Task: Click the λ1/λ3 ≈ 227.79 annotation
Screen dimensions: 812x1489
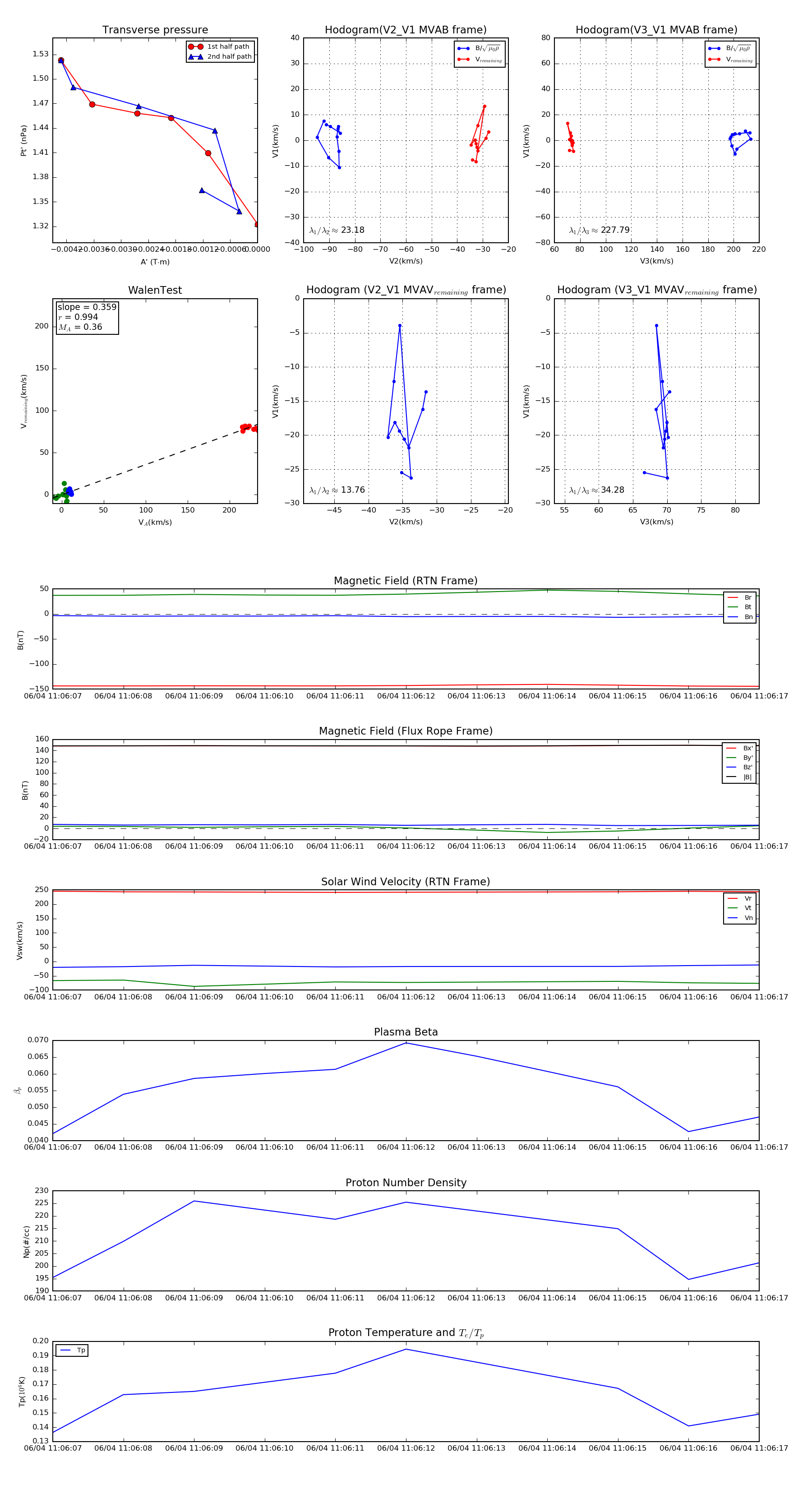Action: (x=600, y=230)
